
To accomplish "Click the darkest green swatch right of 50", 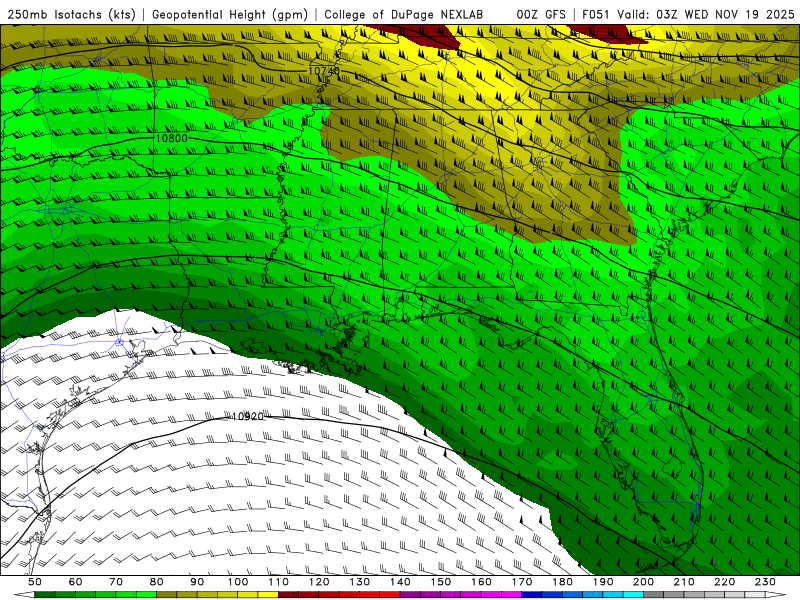I will point(44,595).
